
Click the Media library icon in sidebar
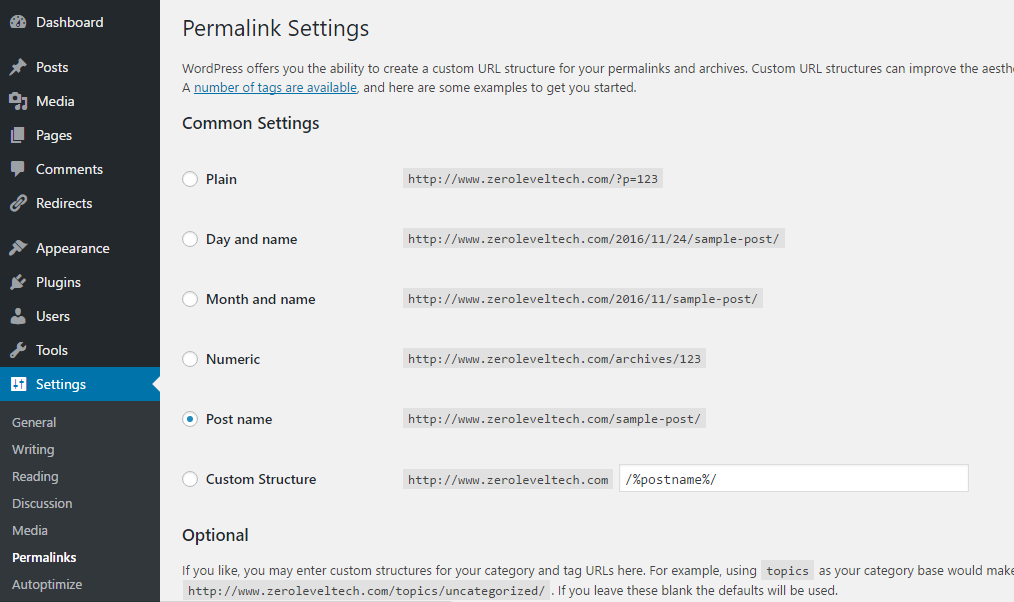tap(18, 102)
